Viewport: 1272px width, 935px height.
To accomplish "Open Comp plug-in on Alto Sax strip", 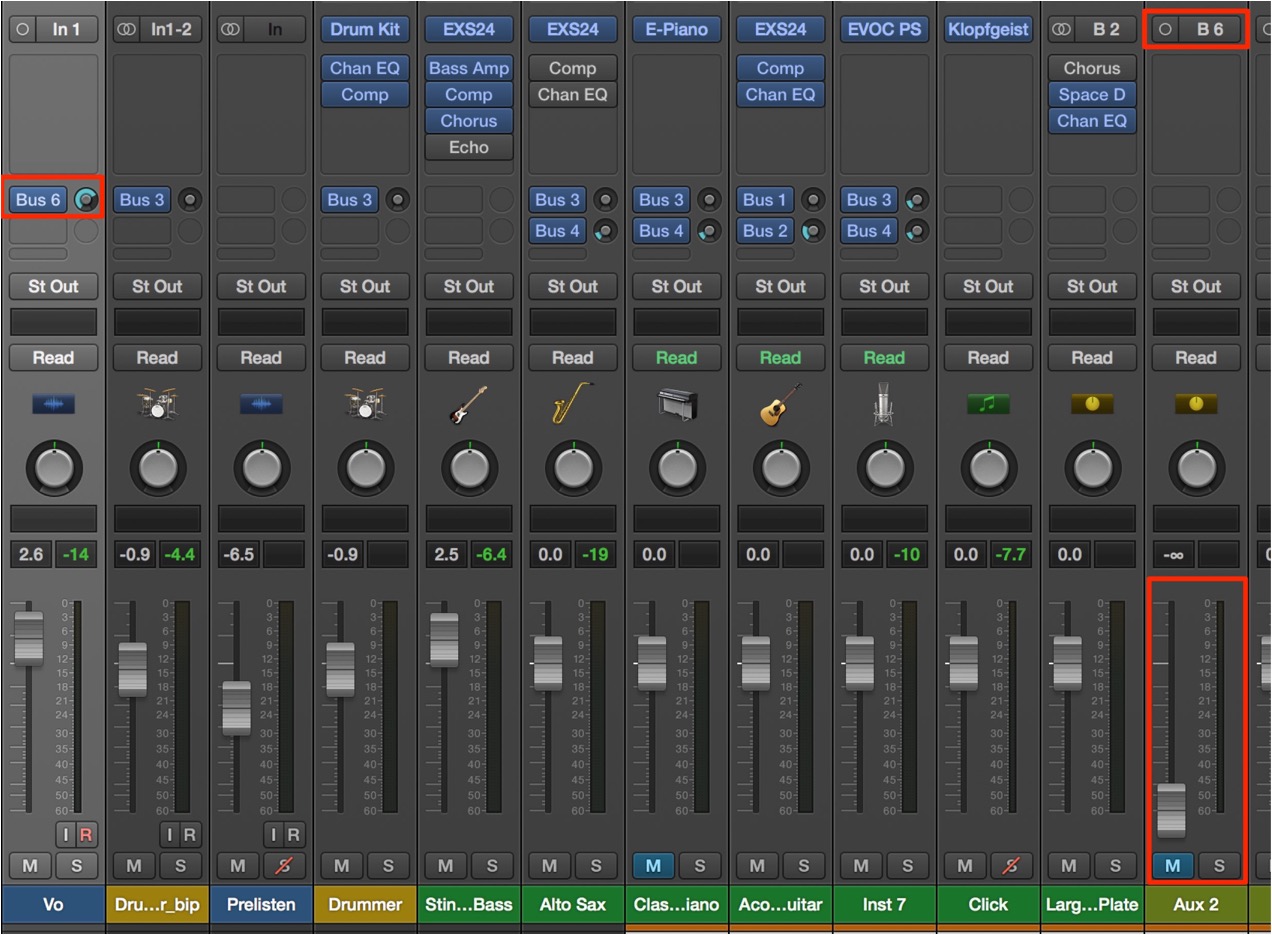I will (x=573, y=69).
